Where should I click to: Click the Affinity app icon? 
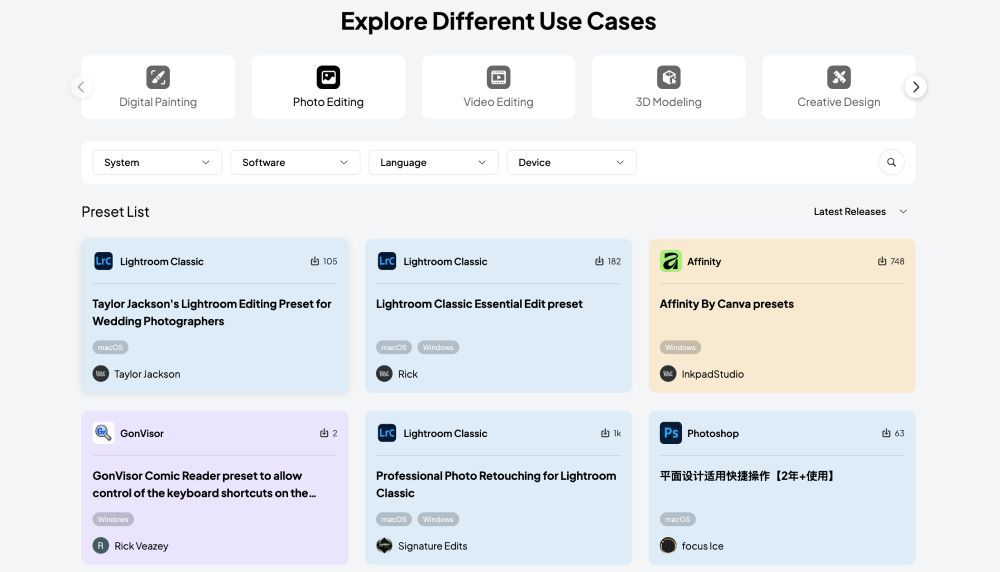670,261
